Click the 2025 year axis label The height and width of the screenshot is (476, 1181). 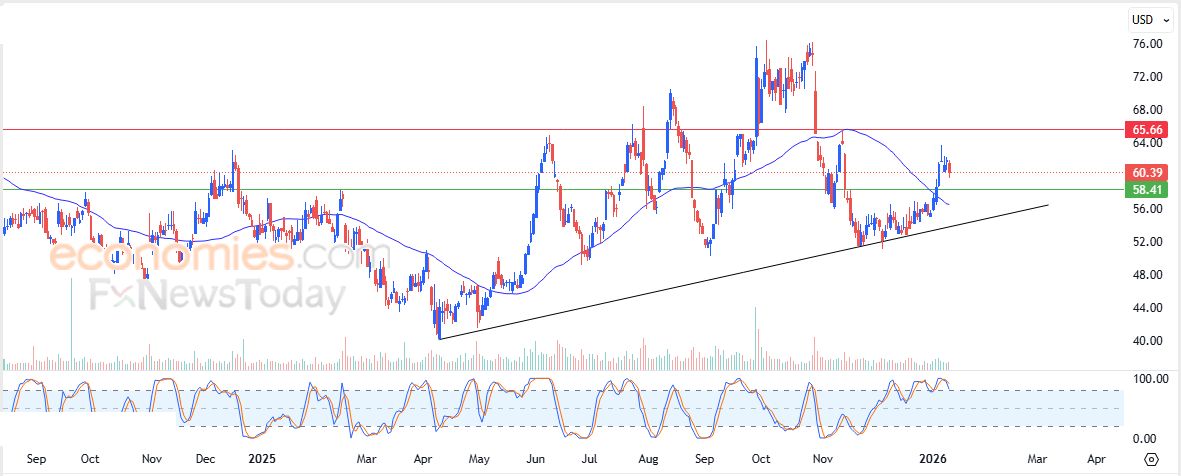tap(264, 459)
